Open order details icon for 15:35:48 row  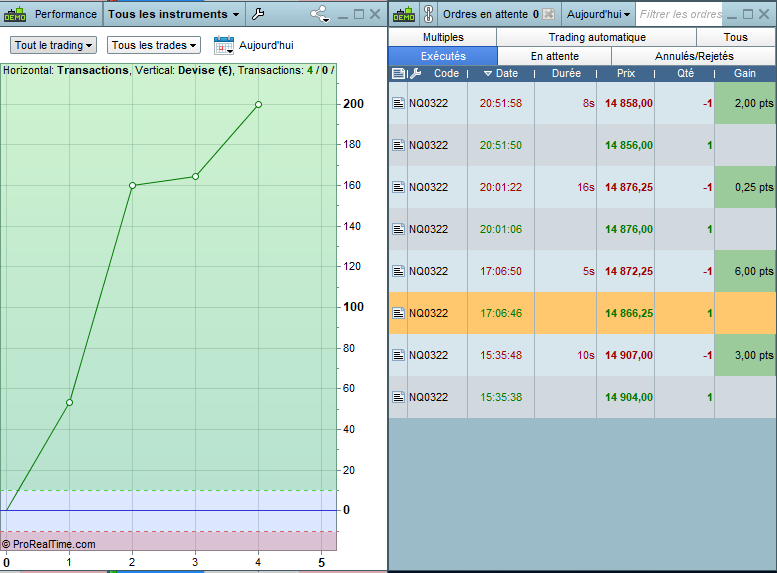tap(398, 355)
